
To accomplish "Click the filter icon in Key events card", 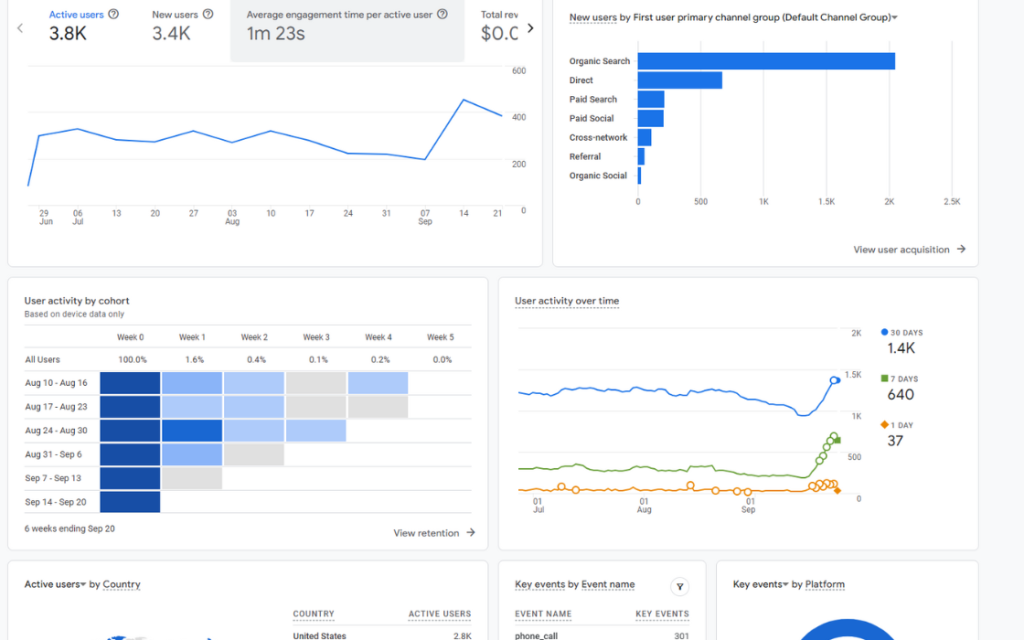I will point(679,586).
